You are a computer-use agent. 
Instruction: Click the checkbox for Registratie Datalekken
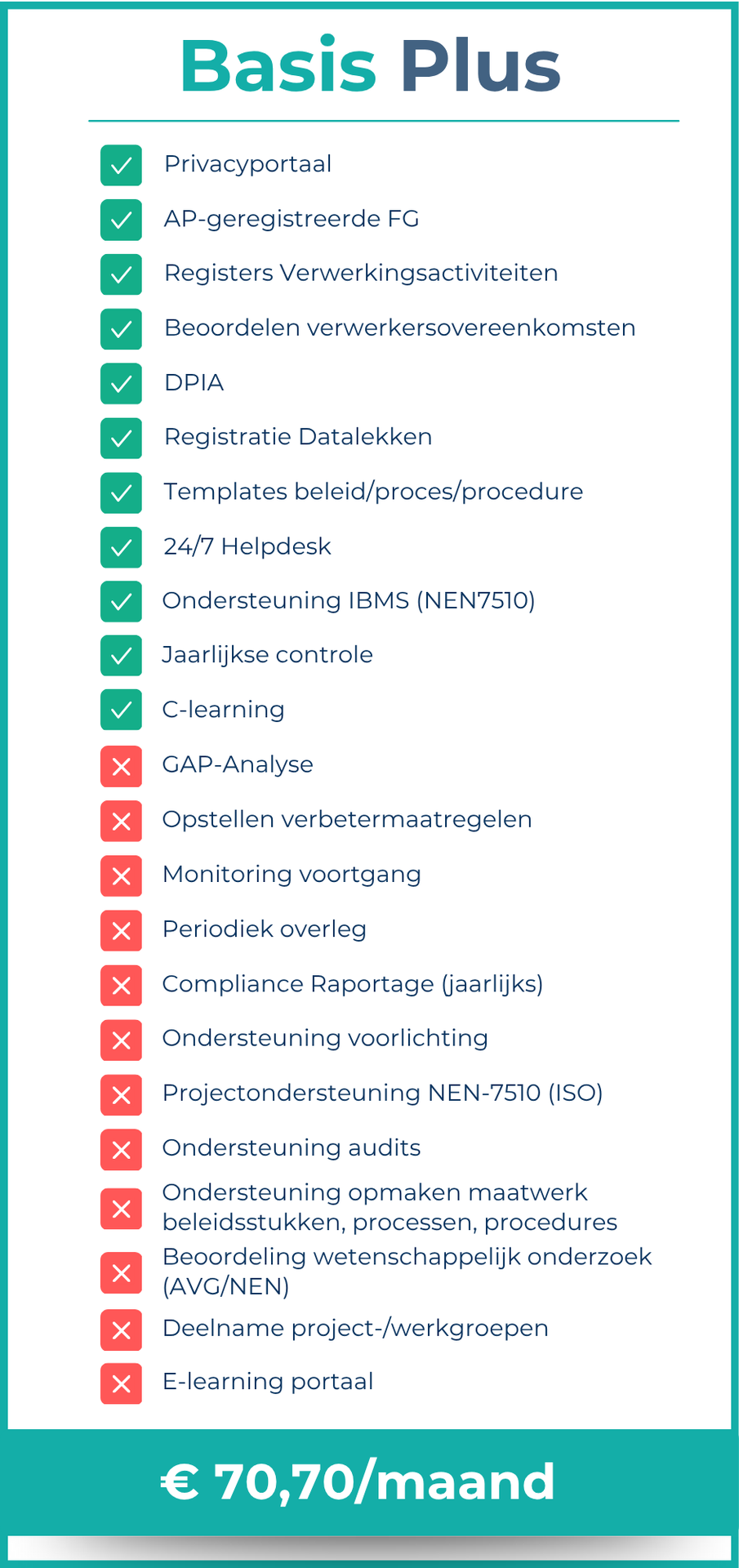121,438
